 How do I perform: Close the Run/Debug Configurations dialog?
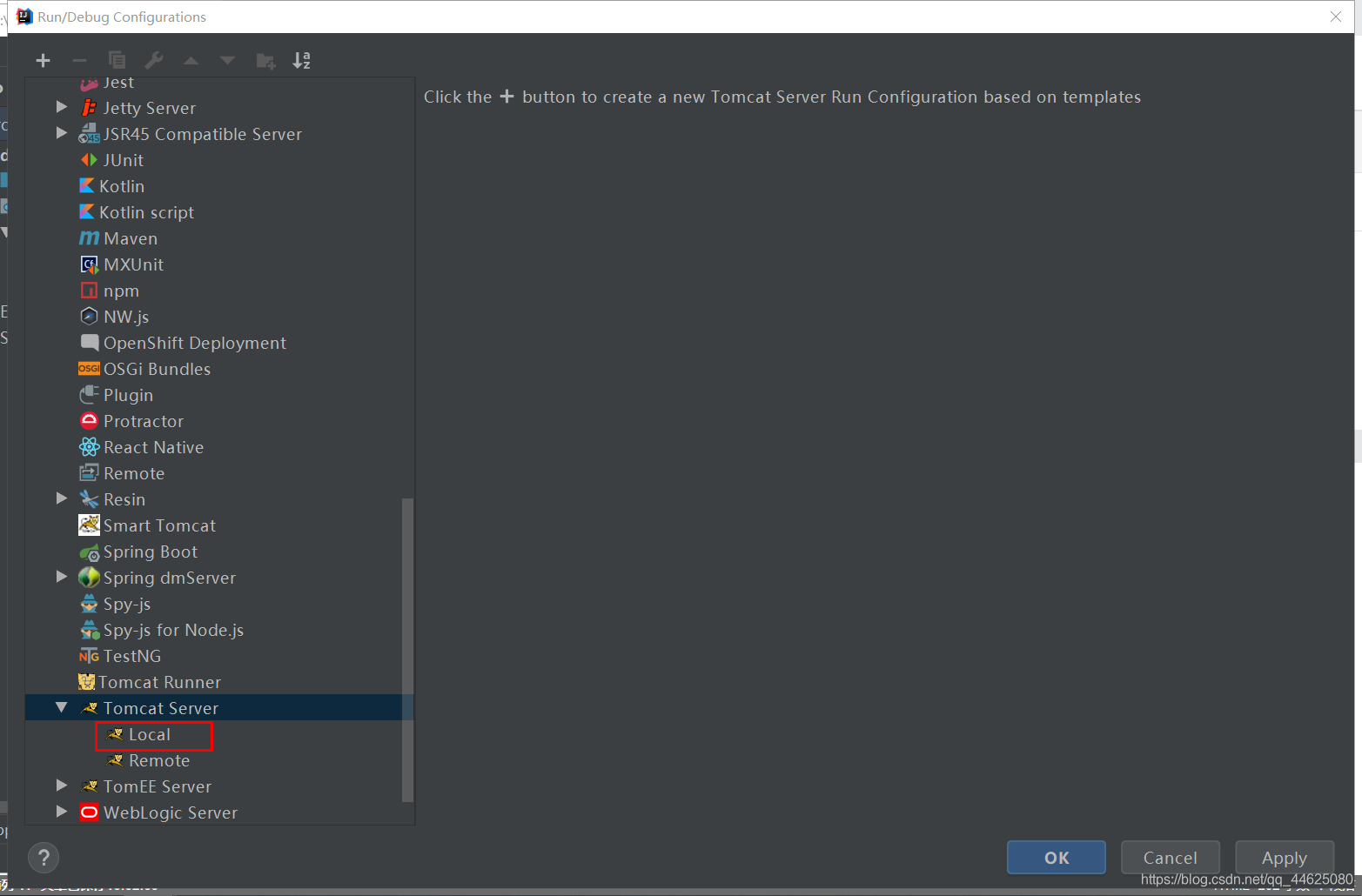tap(1336, 17)
